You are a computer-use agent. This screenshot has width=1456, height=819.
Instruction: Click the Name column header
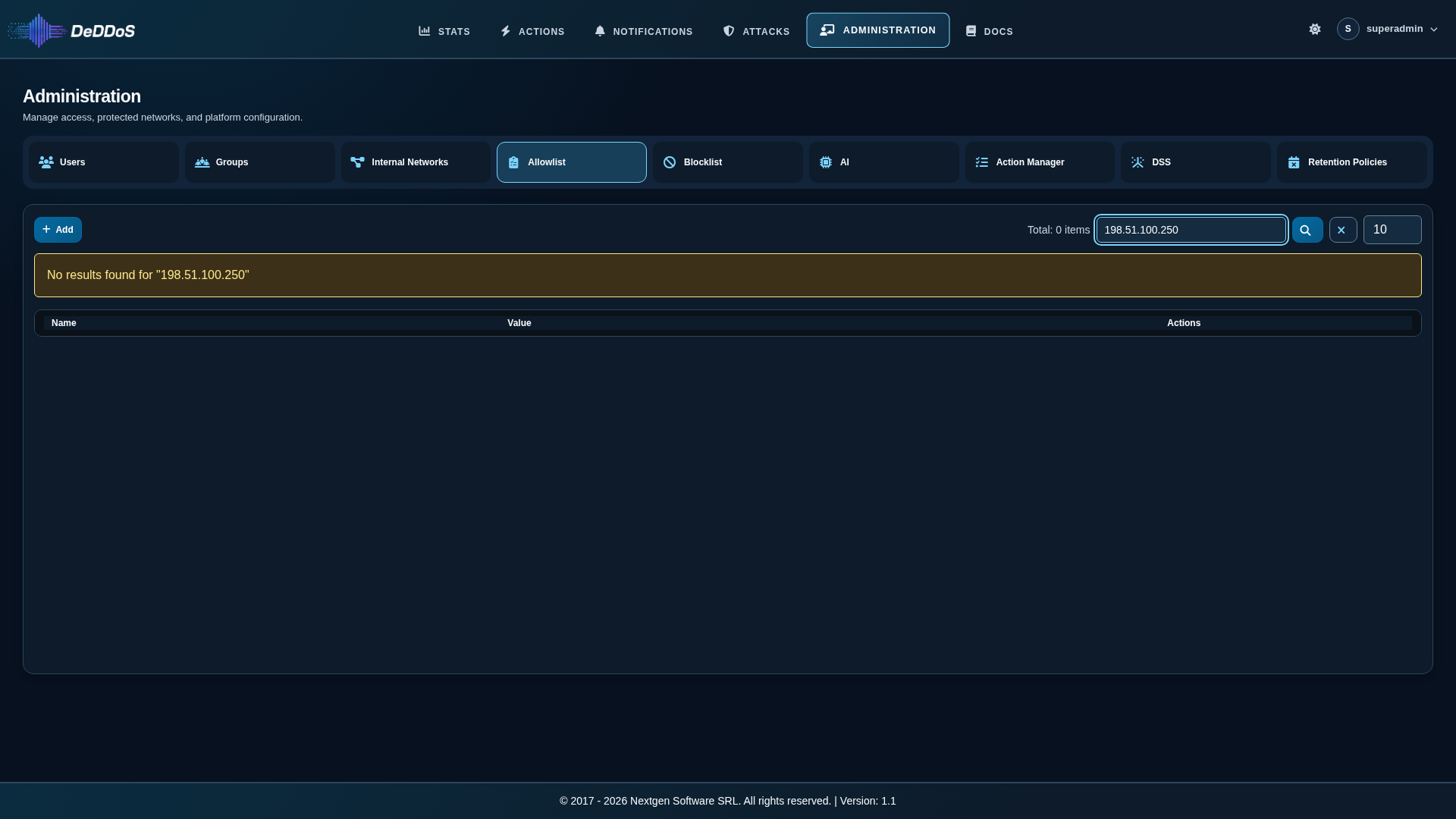(x=64, y=323)
